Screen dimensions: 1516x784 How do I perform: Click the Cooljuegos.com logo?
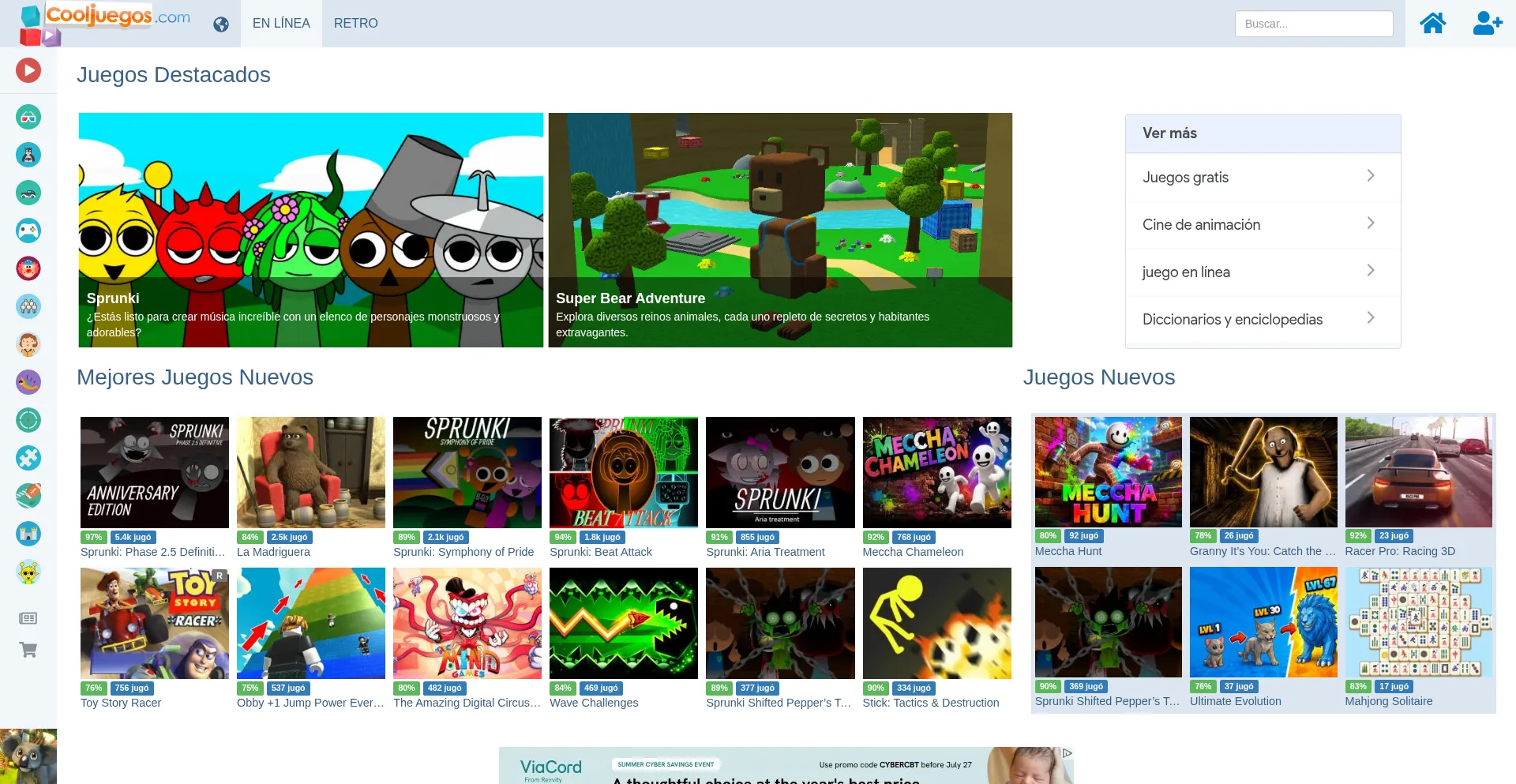[x=105, y=24]
